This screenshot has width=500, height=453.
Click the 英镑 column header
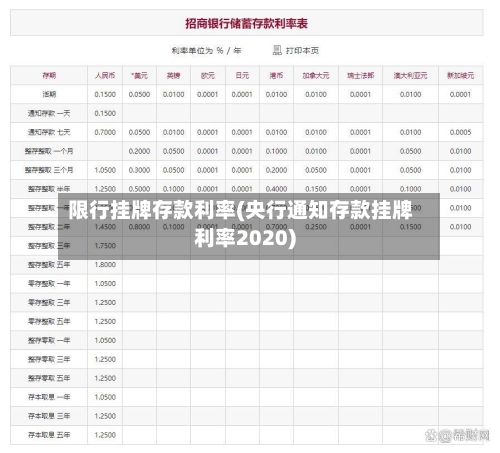[x=173, y=76]
